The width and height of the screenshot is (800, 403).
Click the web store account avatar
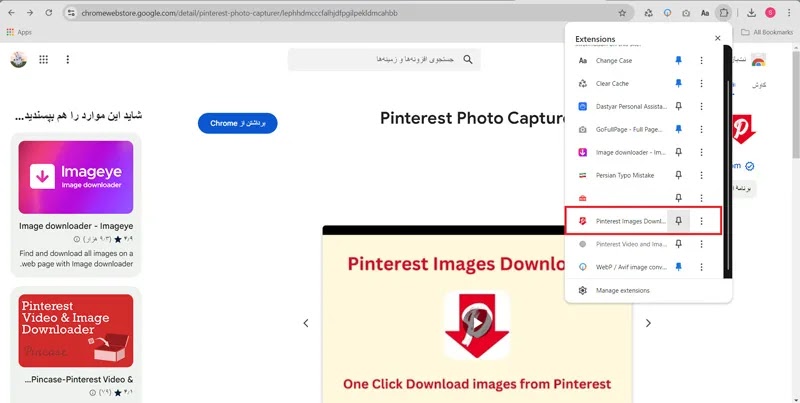pyautogui.click(x=18, y=60)
